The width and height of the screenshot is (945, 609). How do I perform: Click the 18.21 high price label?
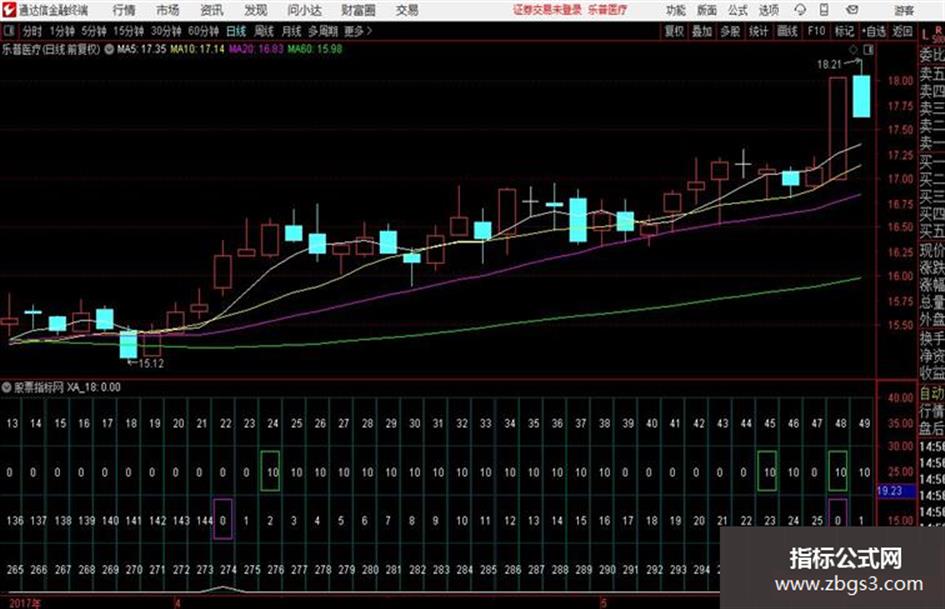(x=829, y=65)
